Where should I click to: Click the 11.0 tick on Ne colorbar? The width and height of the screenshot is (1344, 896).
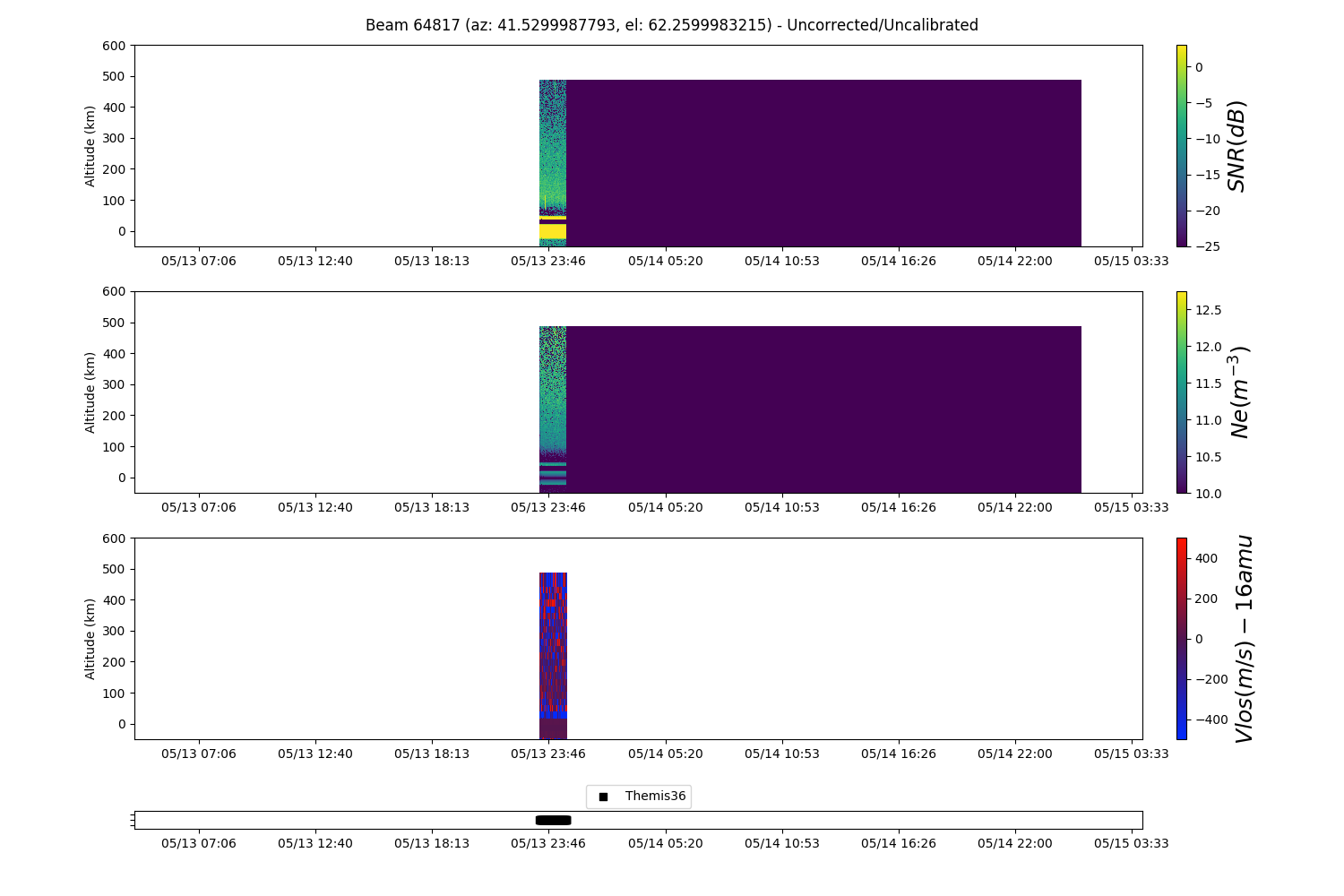point(1207,420)
